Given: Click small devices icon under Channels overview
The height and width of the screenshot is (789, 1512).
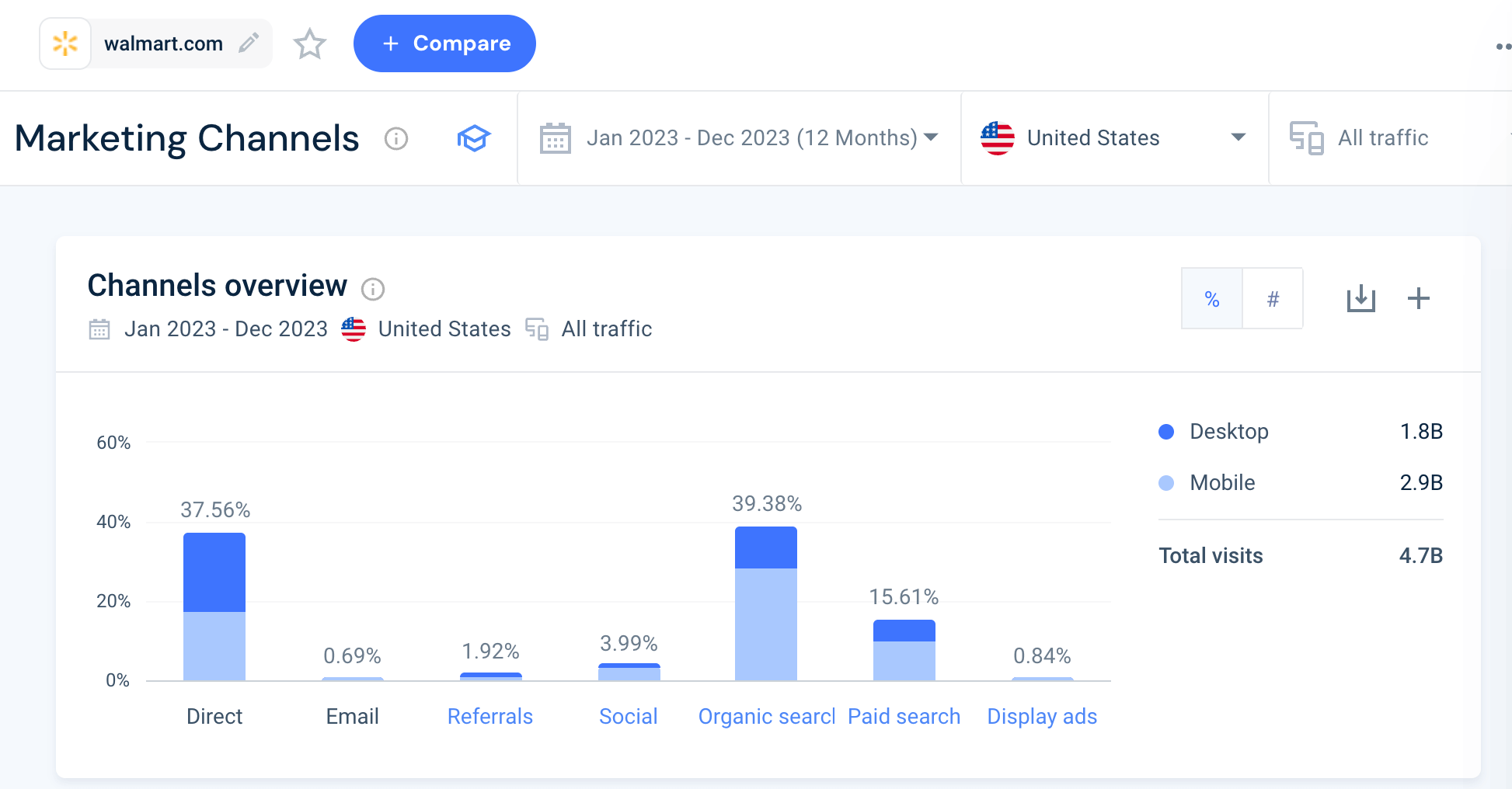Looking at the screenshot, I should coord(537,329).
